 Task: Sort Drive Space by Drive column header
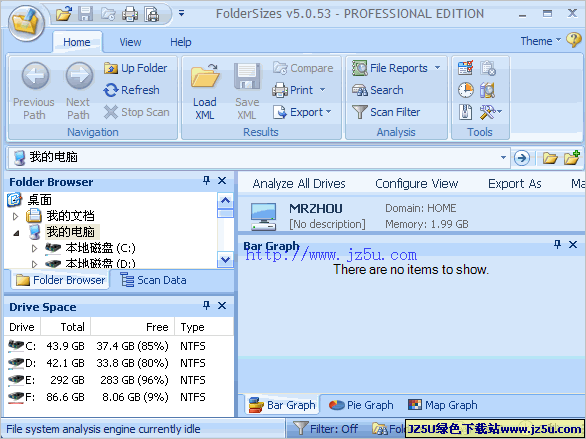pyautogui.click(x=22, y=327)
